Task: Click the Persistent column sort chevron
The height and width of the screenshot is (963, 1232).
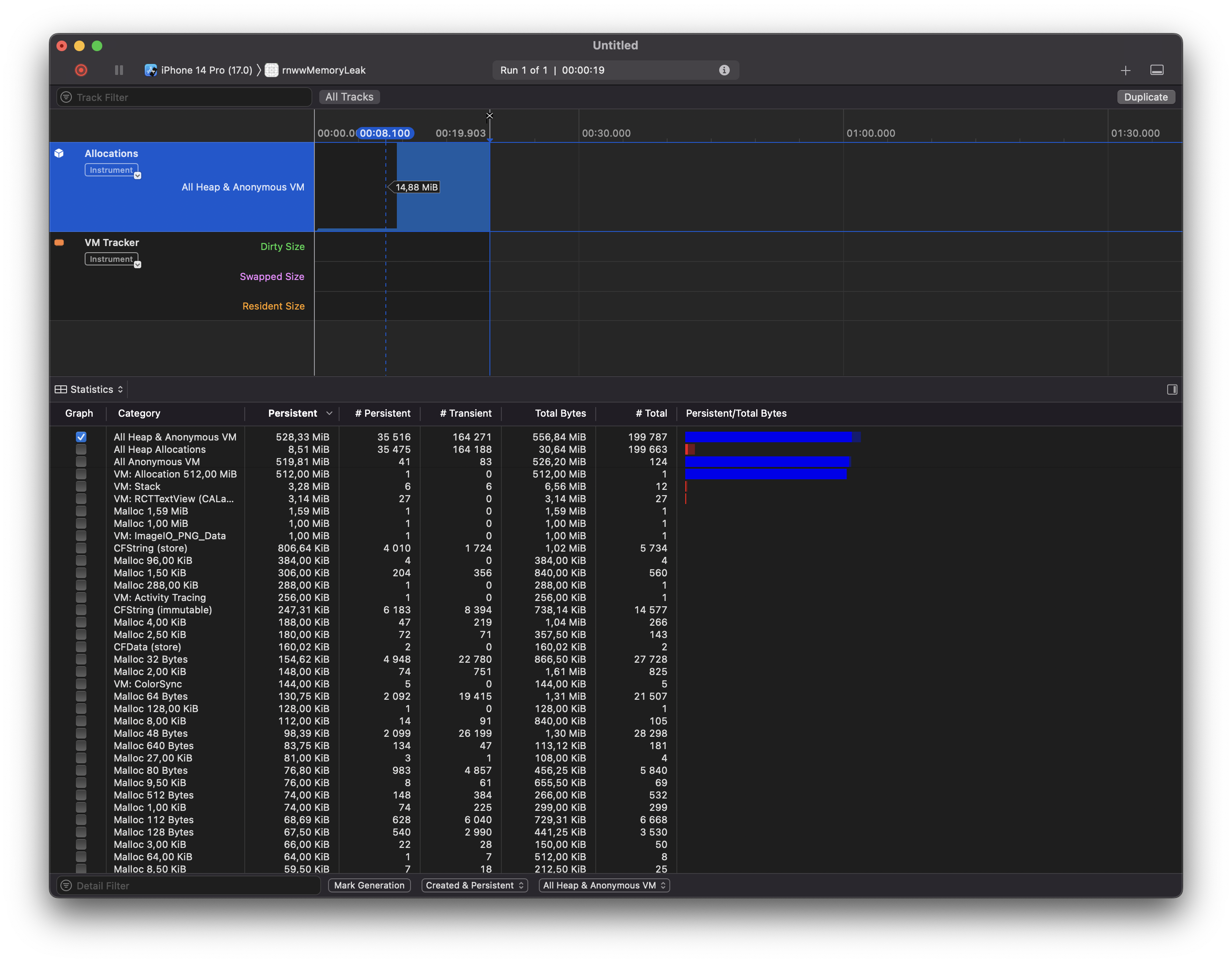Action: [329, 413]
